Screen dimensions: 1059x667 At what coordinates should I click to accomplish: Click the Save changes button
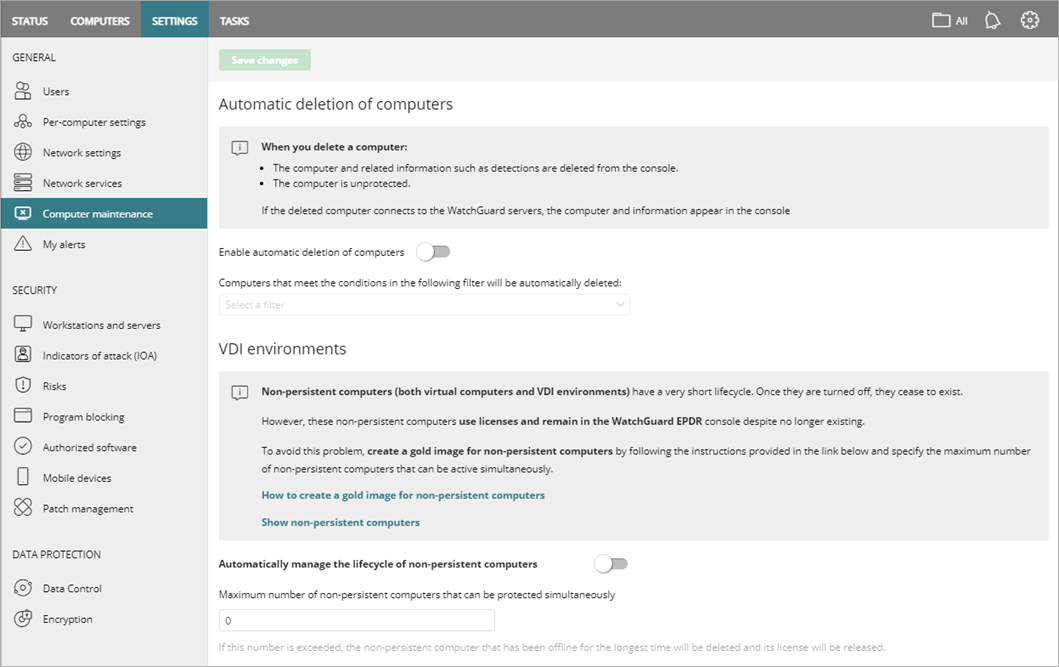click(x=264, y=59)
